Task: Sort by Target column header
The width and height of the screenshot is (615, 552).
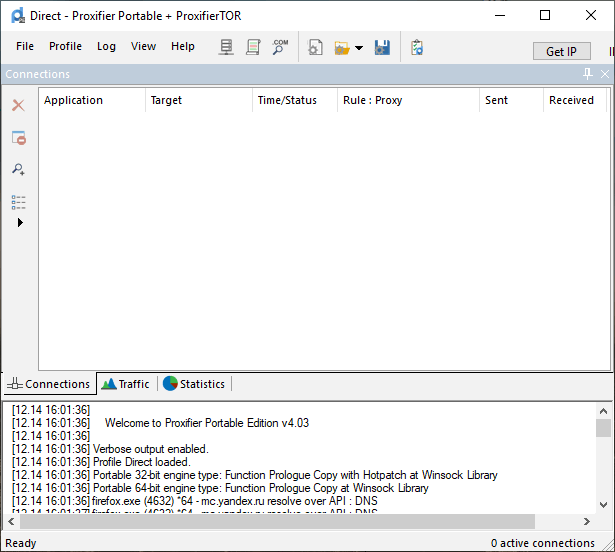Action: [199, 100]
